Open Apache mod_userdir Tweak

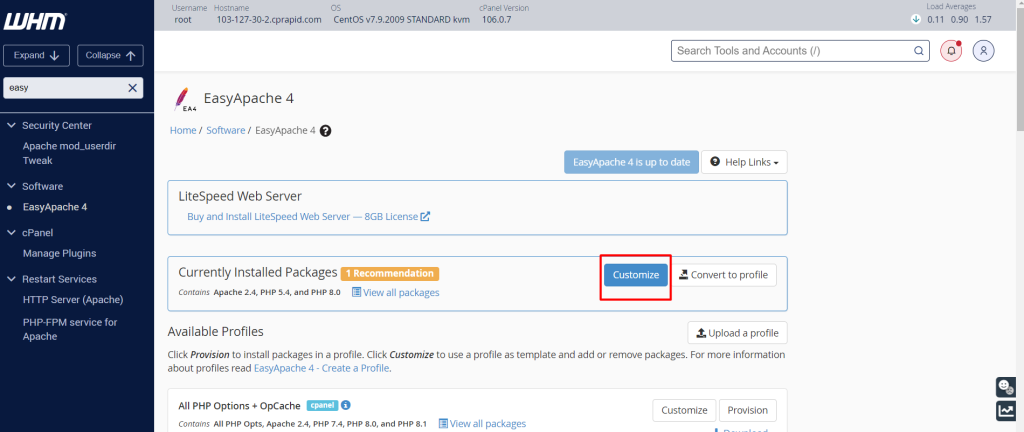(x=69, y=153)
